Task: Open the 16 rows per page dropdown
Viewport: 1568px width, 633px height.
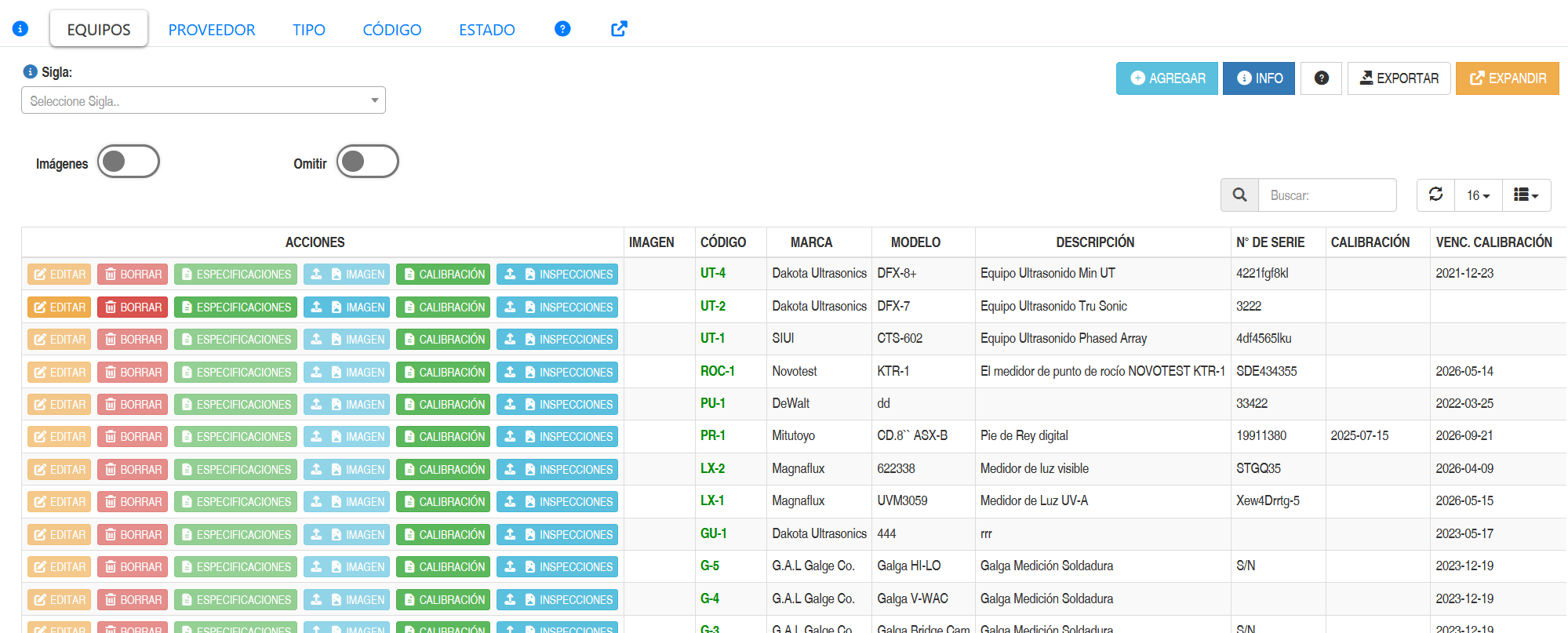Action: 1478,195
